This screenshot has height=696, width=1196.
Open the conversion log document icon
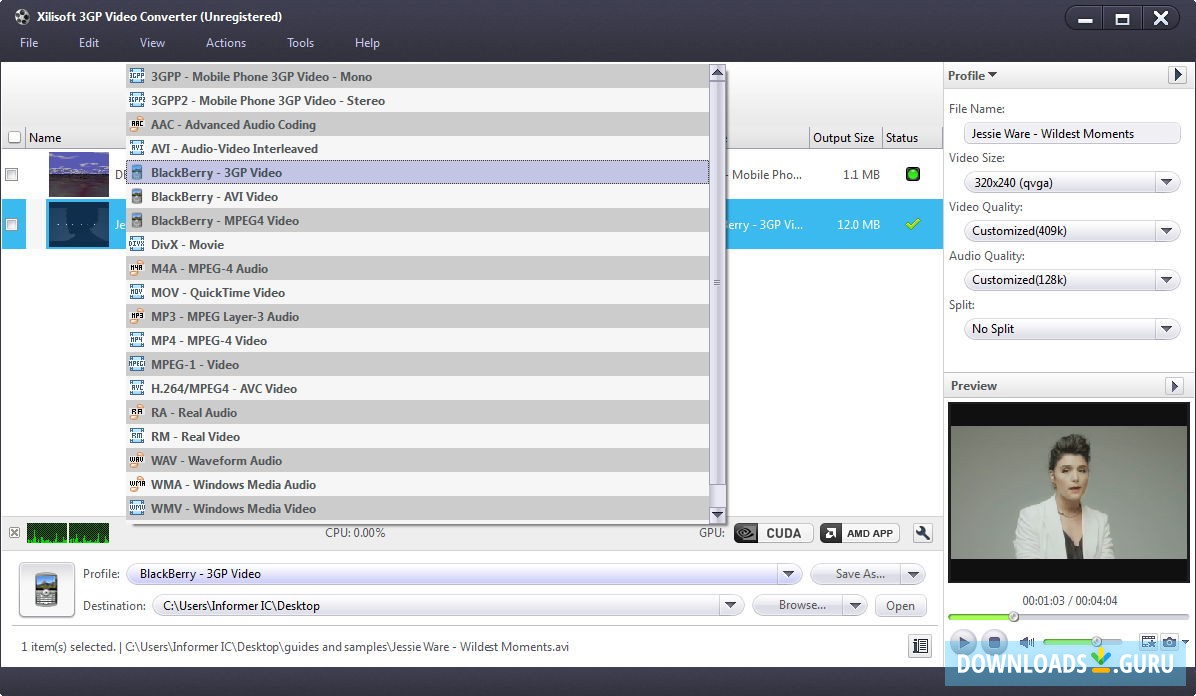919,646
